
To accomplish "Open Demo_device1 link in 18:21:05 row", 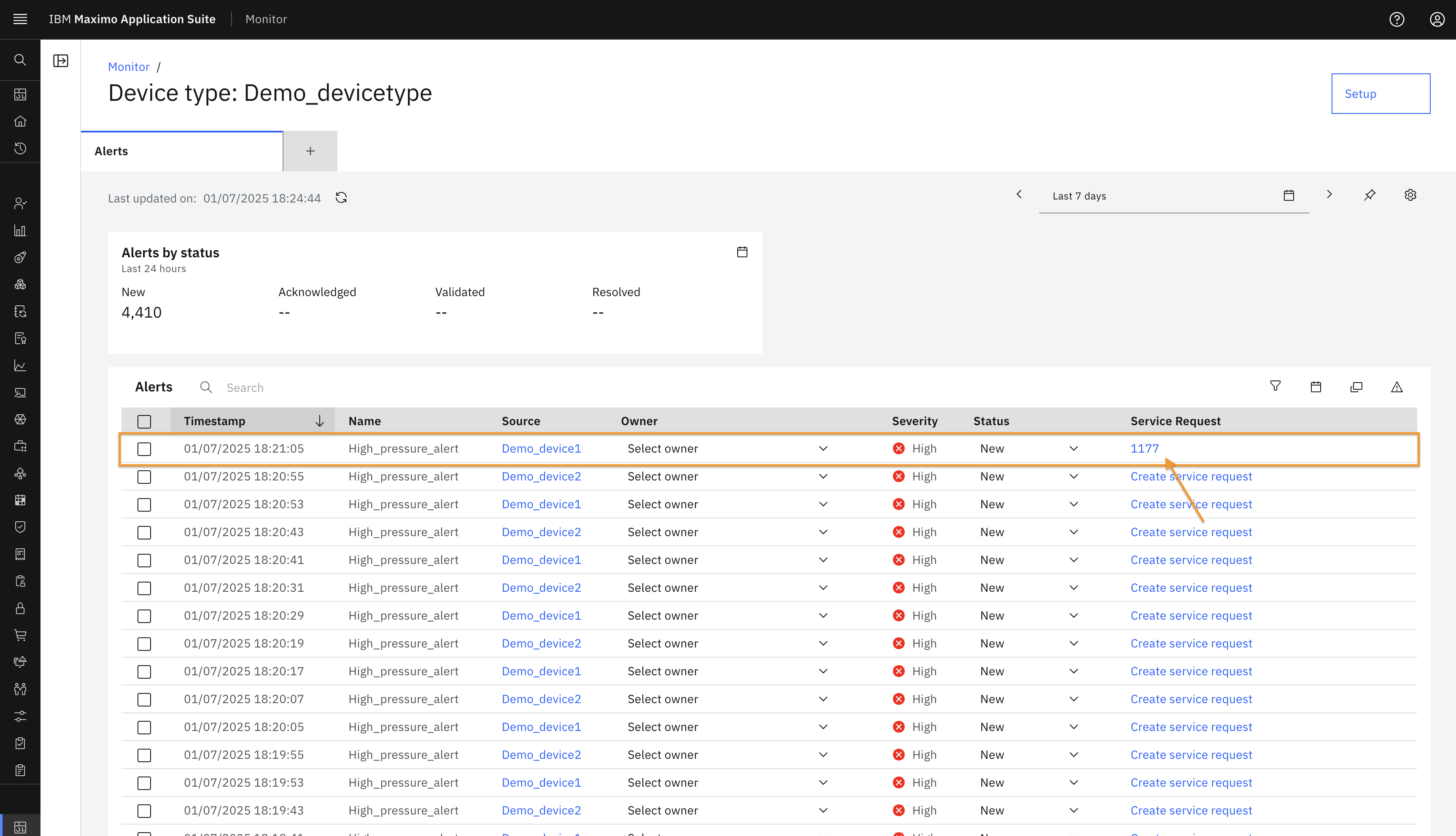I will 542,448.
